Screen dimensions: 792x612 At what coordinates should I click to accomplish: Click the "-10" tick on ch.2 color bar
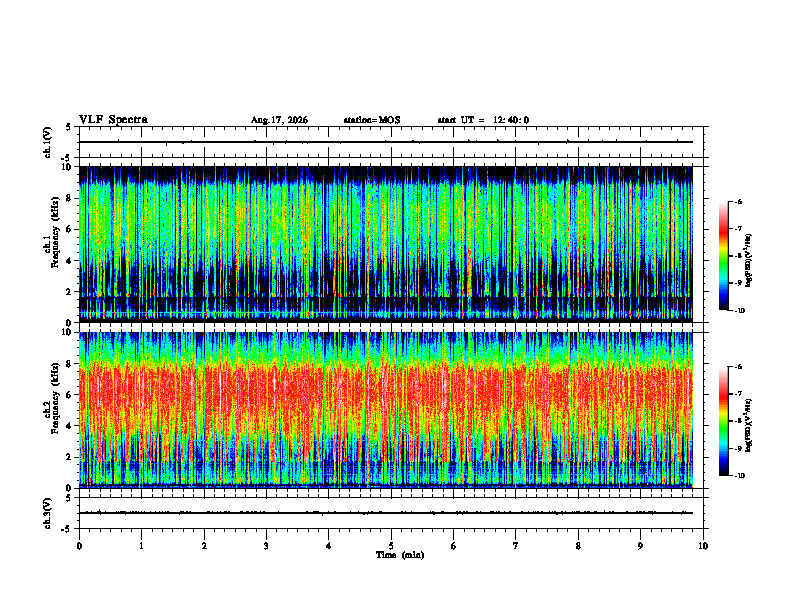tap(739, 476)
